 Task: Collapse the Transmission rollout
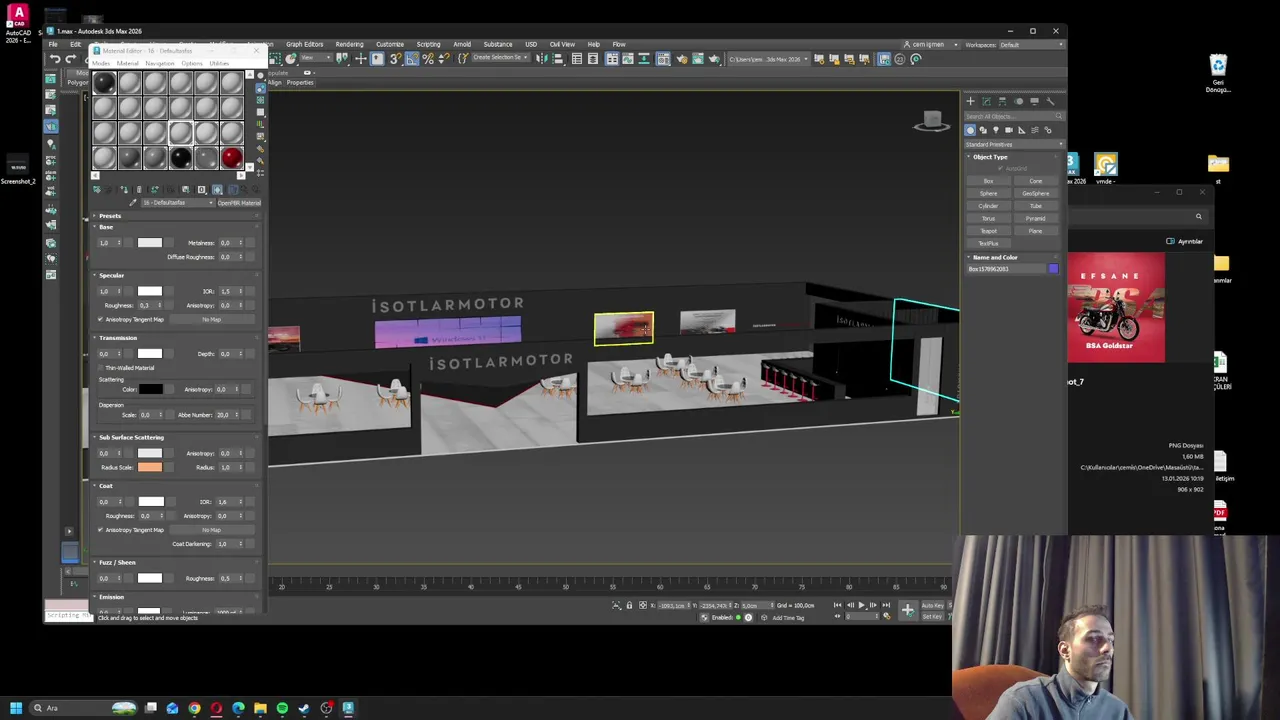coord(117,338)
